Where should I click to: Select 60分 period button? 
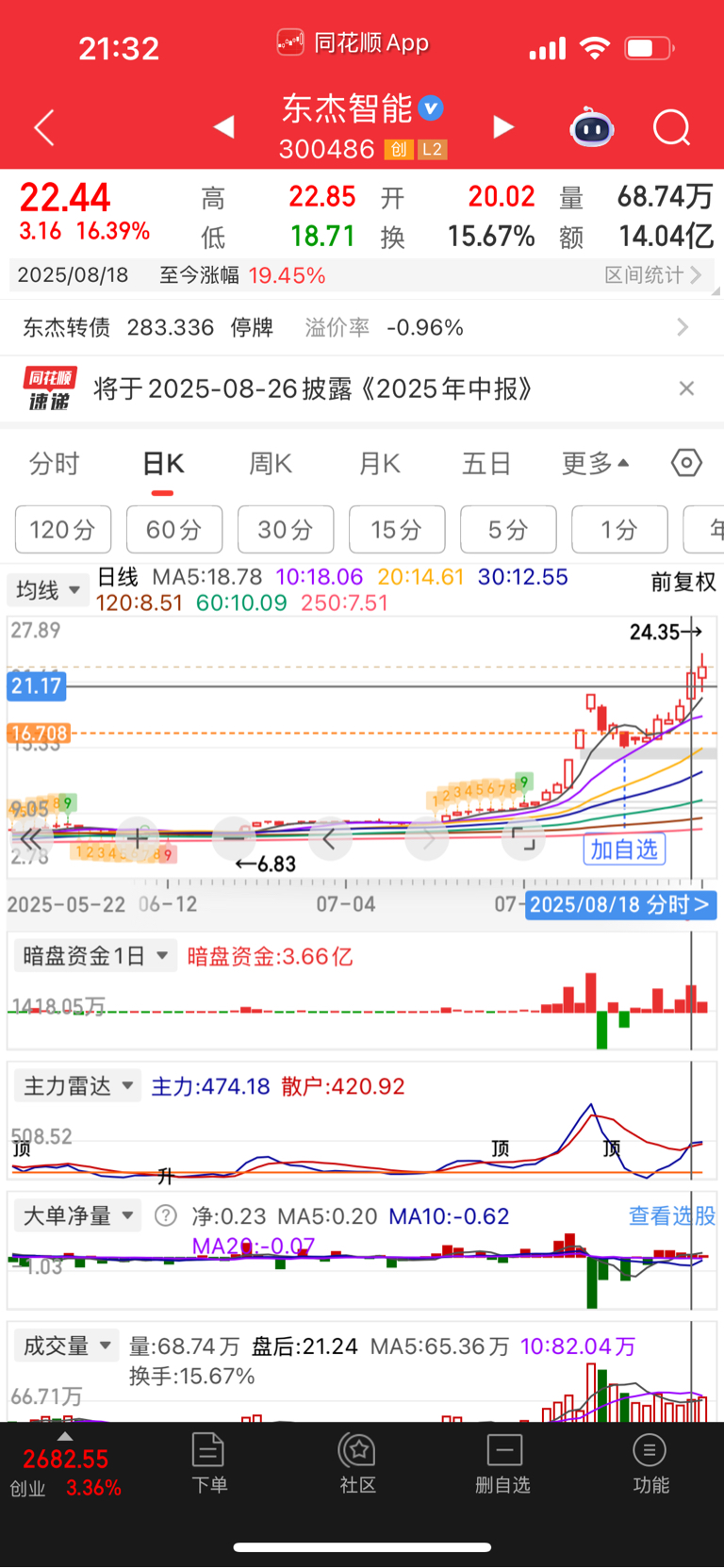174,529
